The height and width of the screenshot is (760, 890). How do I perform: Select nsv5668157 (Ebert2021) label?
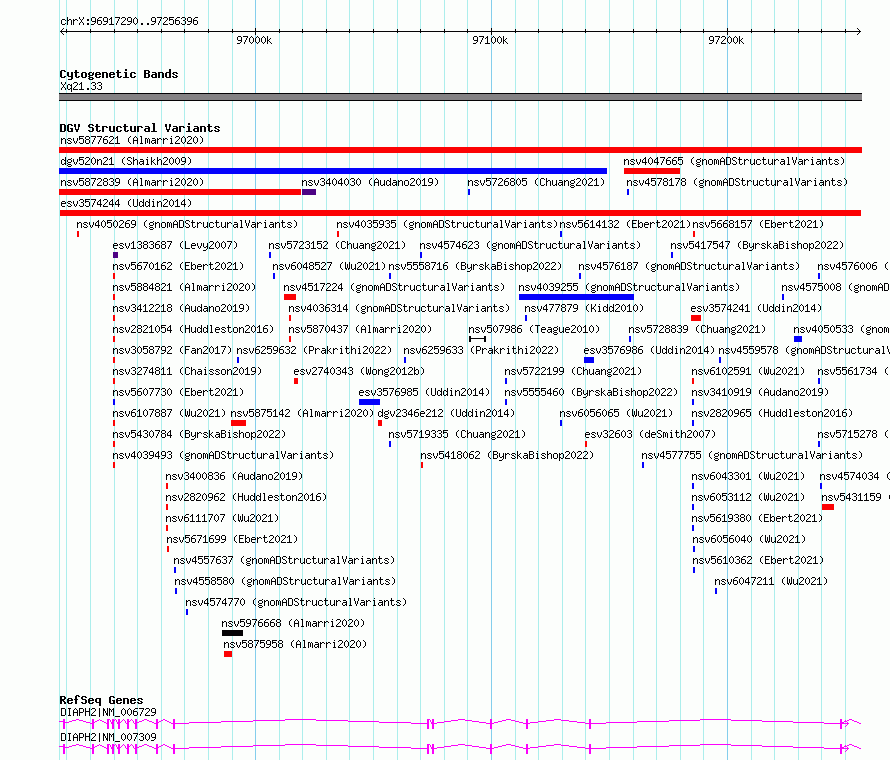click(758, 224)
